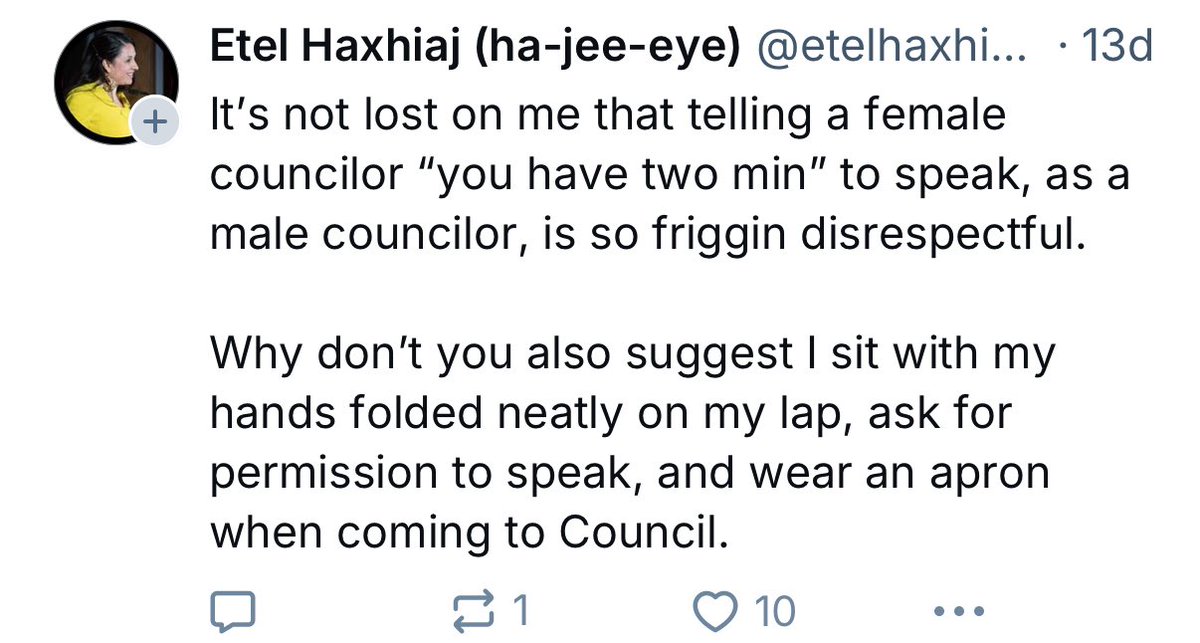Viewport: 1200px width, 643px height.
Task: Open the @etelhaxhi... handle link
Action: tap(895, 47)
